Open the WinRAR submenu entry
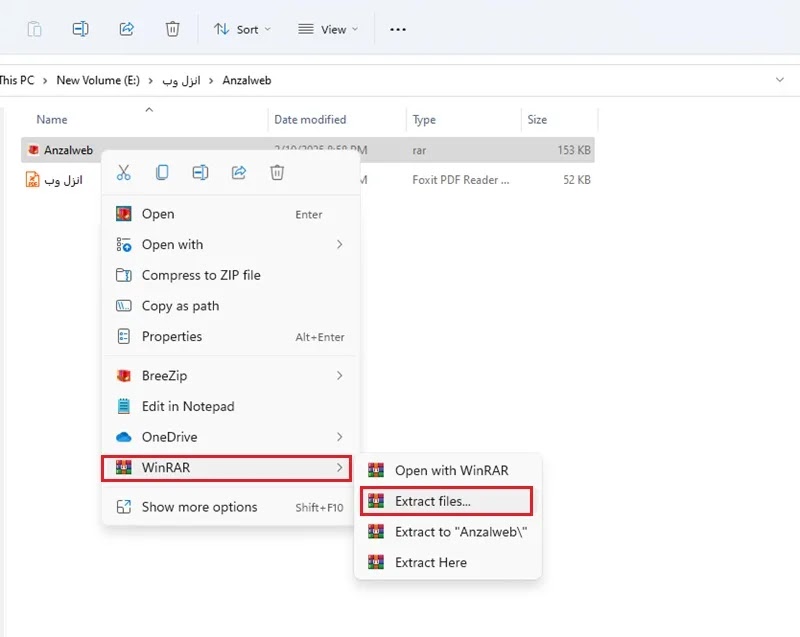This screenshot has height=637, width=800. (x=227, y=468)
